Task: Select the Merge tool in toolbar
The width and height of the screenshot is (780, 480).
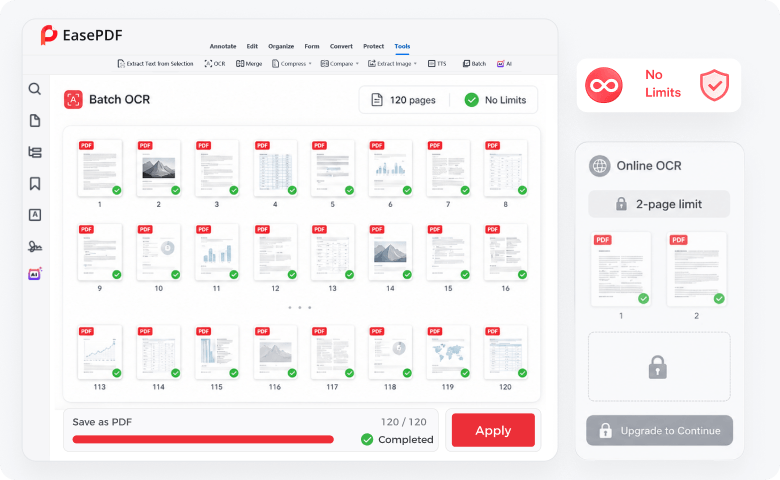Action: (249, 64)
